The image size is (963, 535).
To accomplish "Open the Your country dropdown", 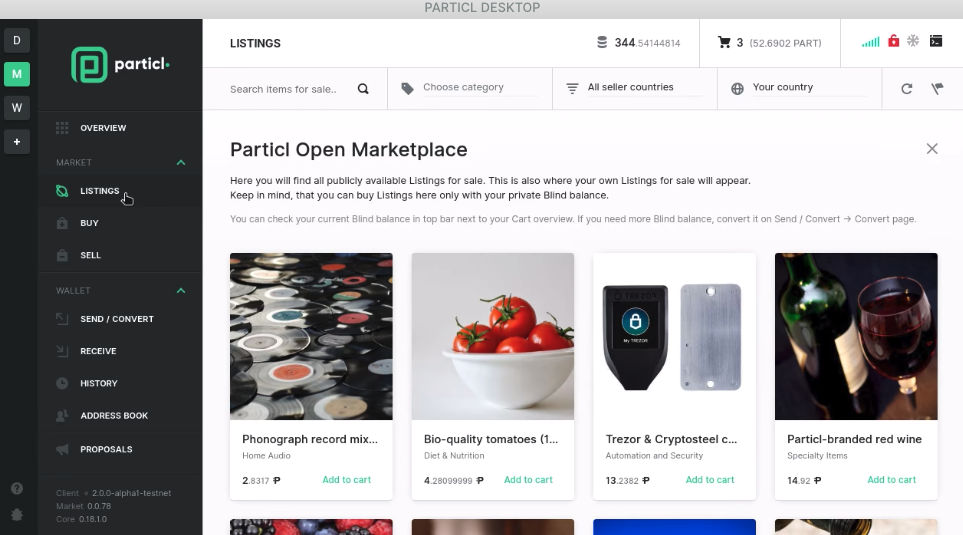I will [800, 88].
